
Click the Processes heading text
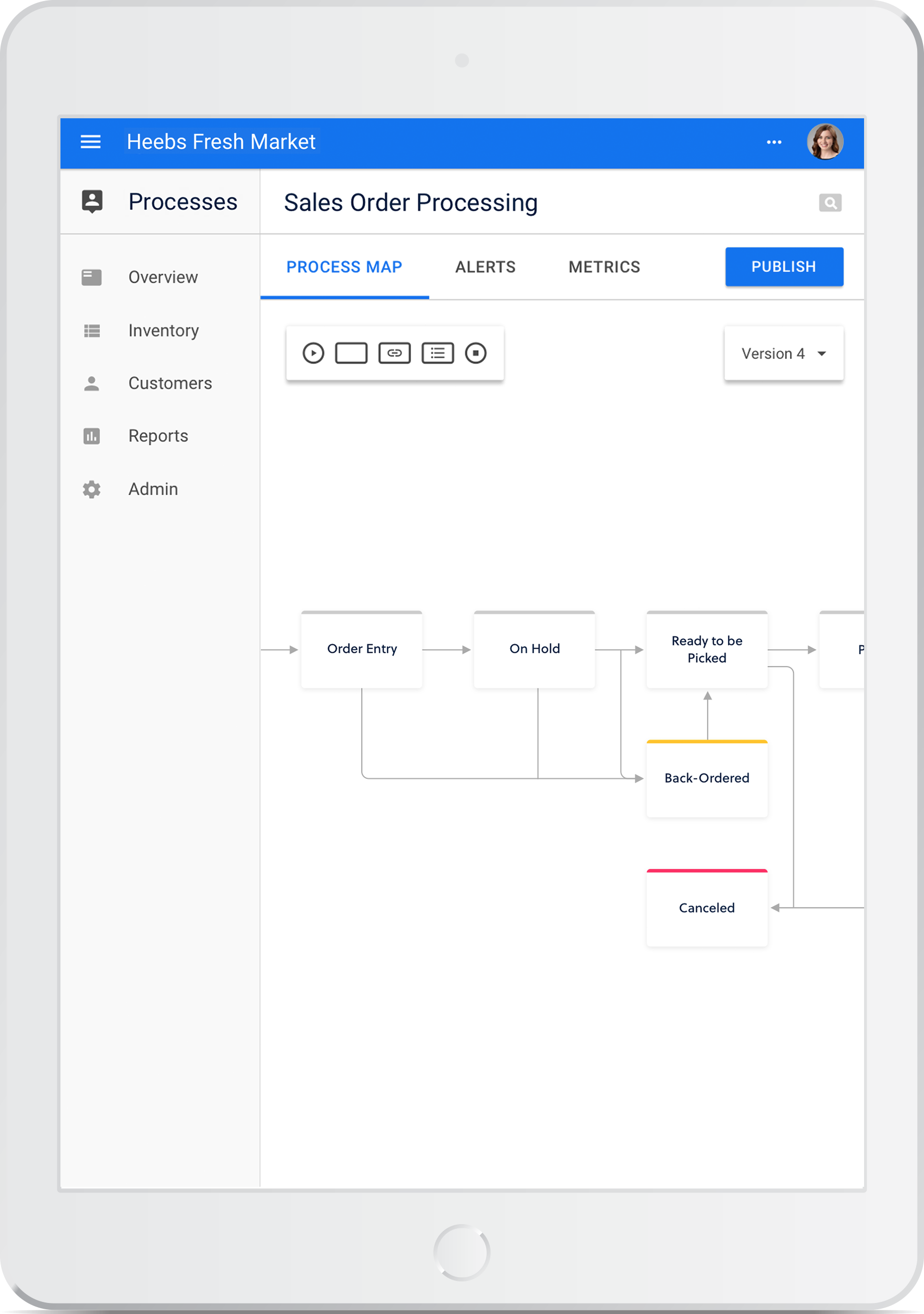(x=182, y=202)
